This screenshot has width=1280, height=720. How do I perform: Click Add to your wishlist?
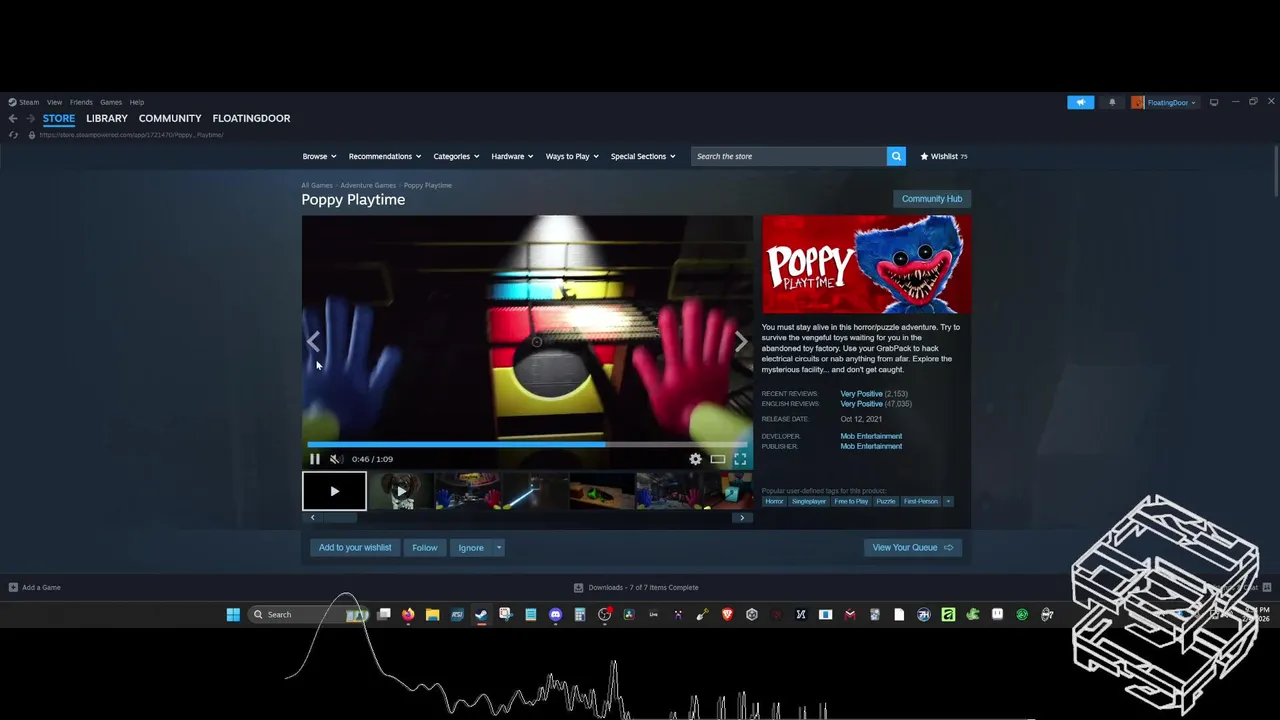355,547
